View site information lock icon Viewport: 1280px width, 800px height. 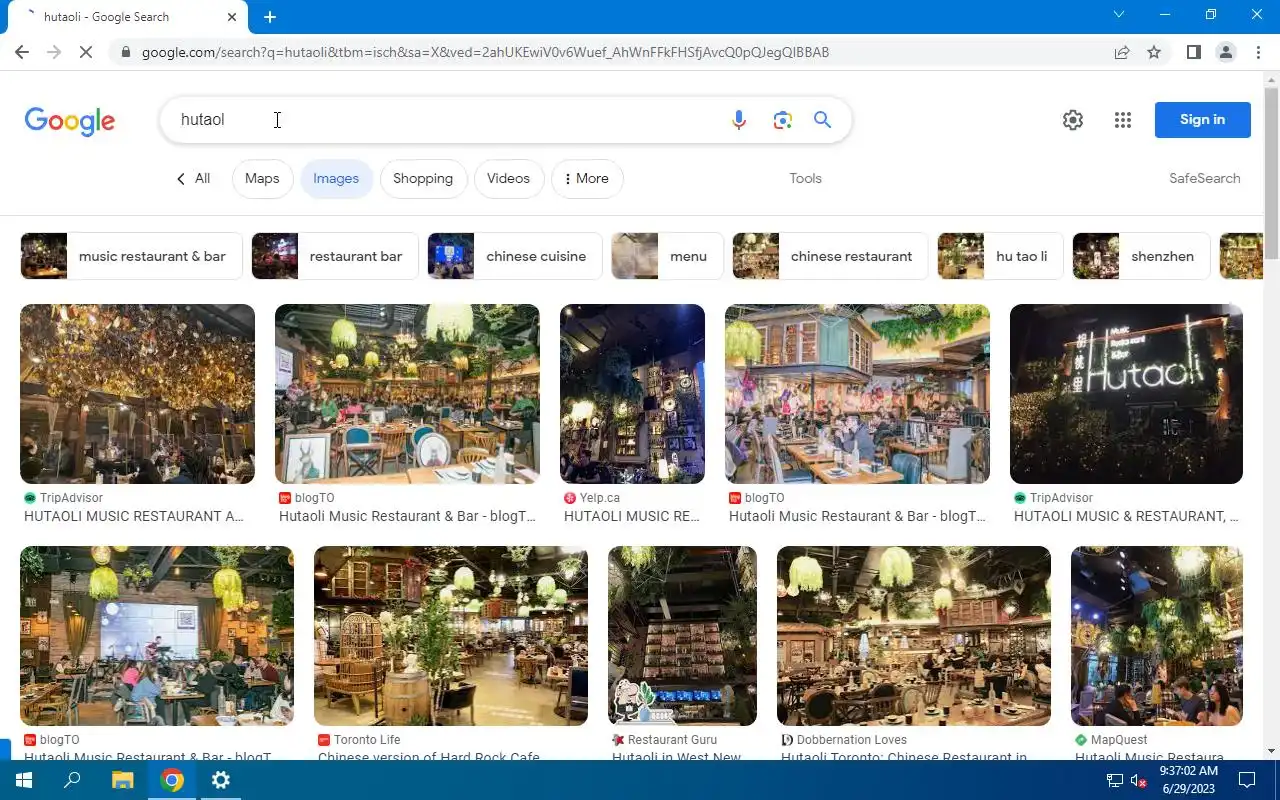125,52
